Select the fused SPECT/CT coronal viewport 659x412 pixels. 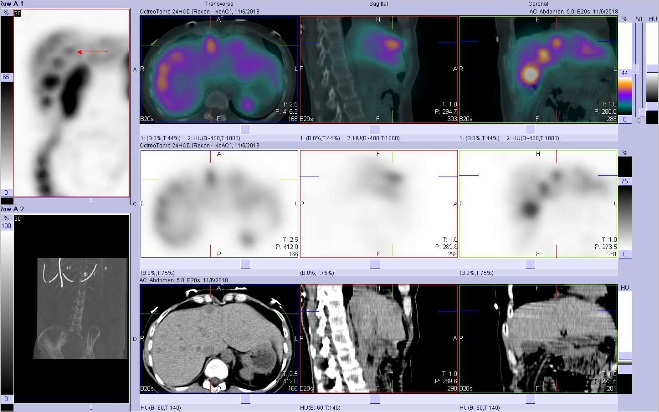538,70
